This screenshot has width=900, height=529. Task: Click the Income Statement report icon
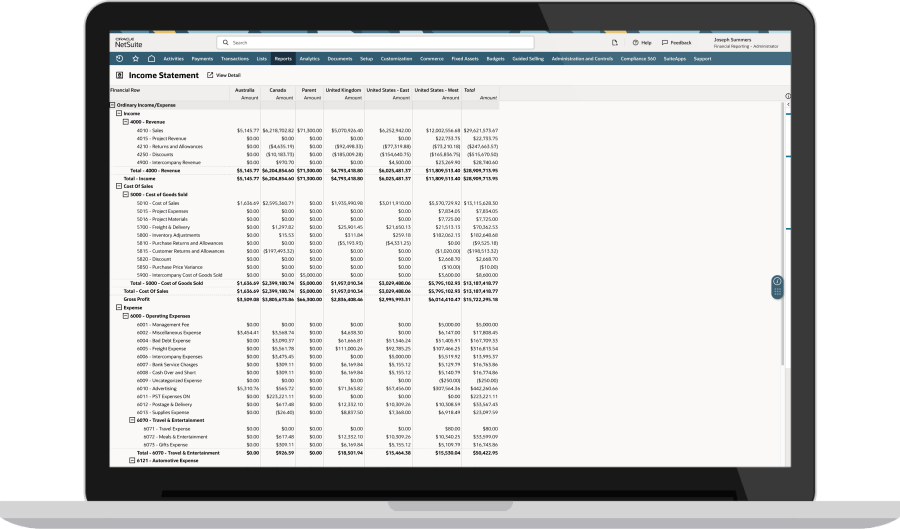click(120, 75)
